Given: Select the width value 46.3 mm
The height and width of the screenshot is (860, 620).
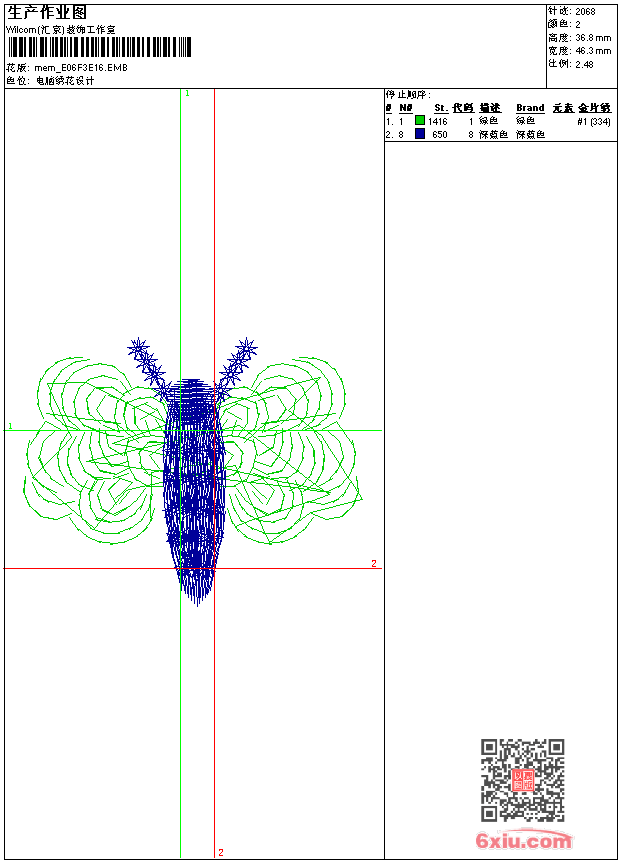Looking at the screenshot, I should click(x=593, y=51).
